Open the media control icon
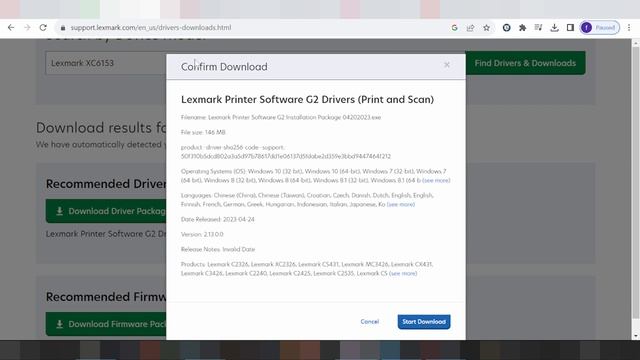 point(538,28)
